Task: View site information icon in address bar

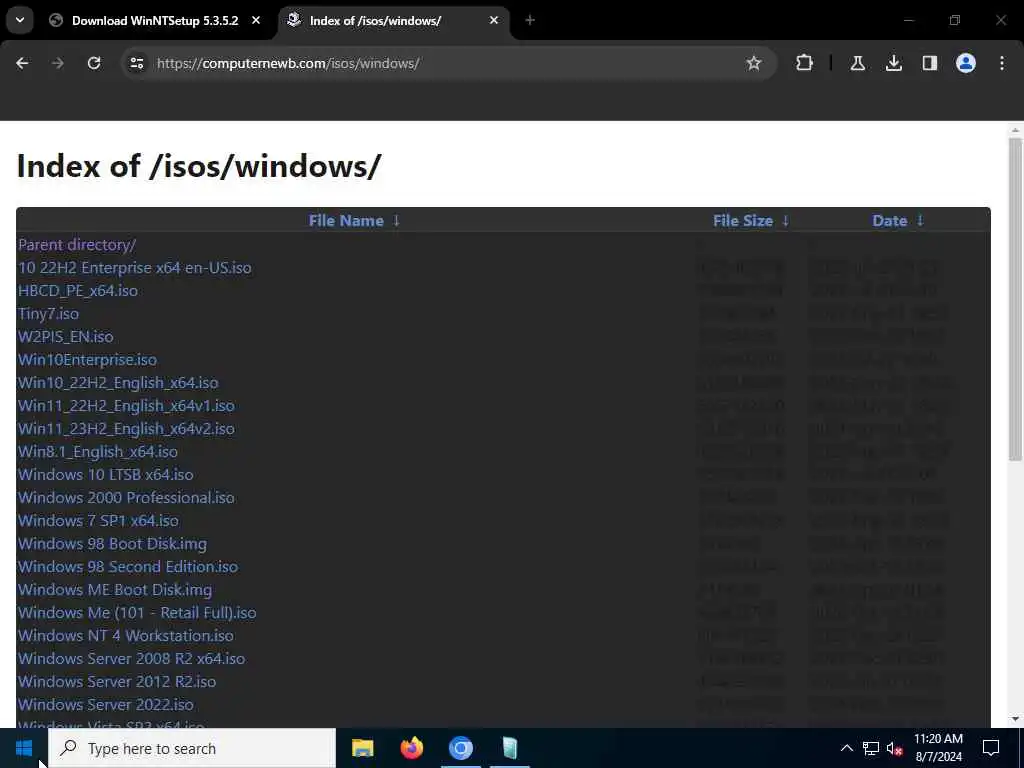Action: (x=136, y=63)
